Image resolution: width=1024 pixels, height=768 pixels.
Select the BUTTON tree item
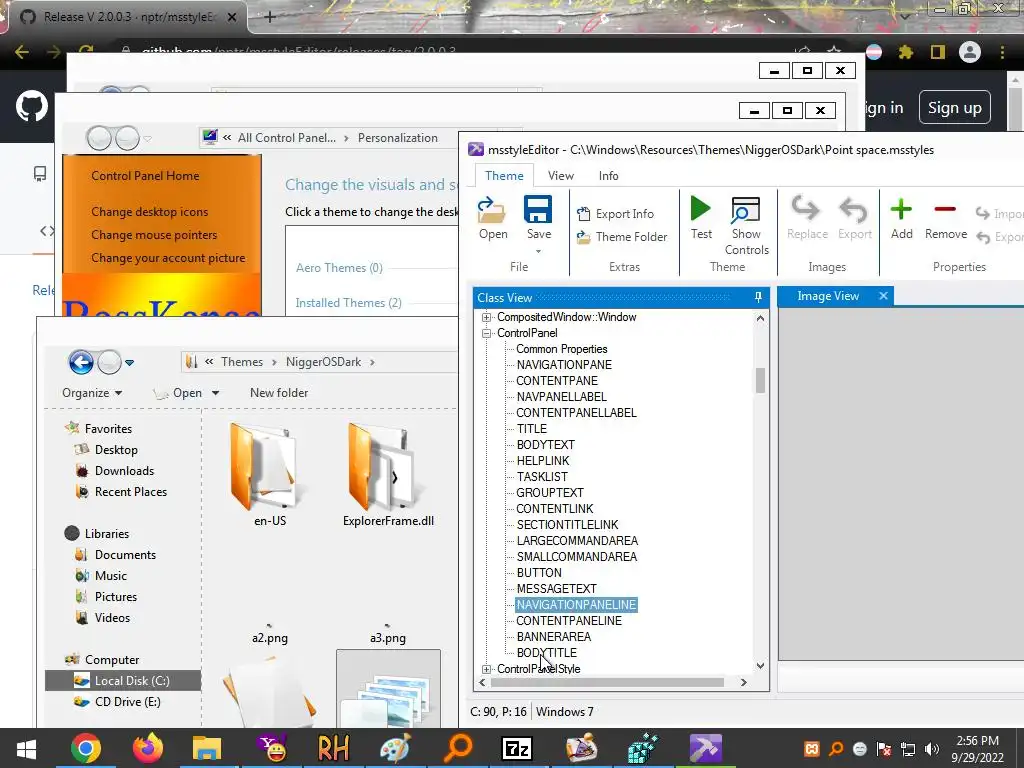click(539, 573)
